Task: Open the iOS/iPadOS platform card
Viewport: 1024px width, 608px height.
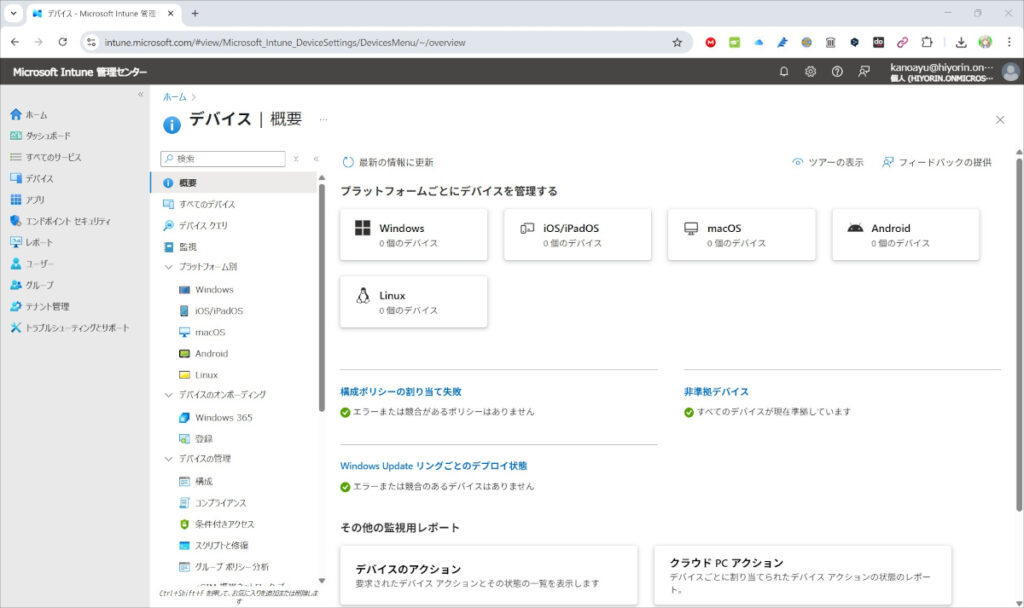Action: [x=577, y=234]
